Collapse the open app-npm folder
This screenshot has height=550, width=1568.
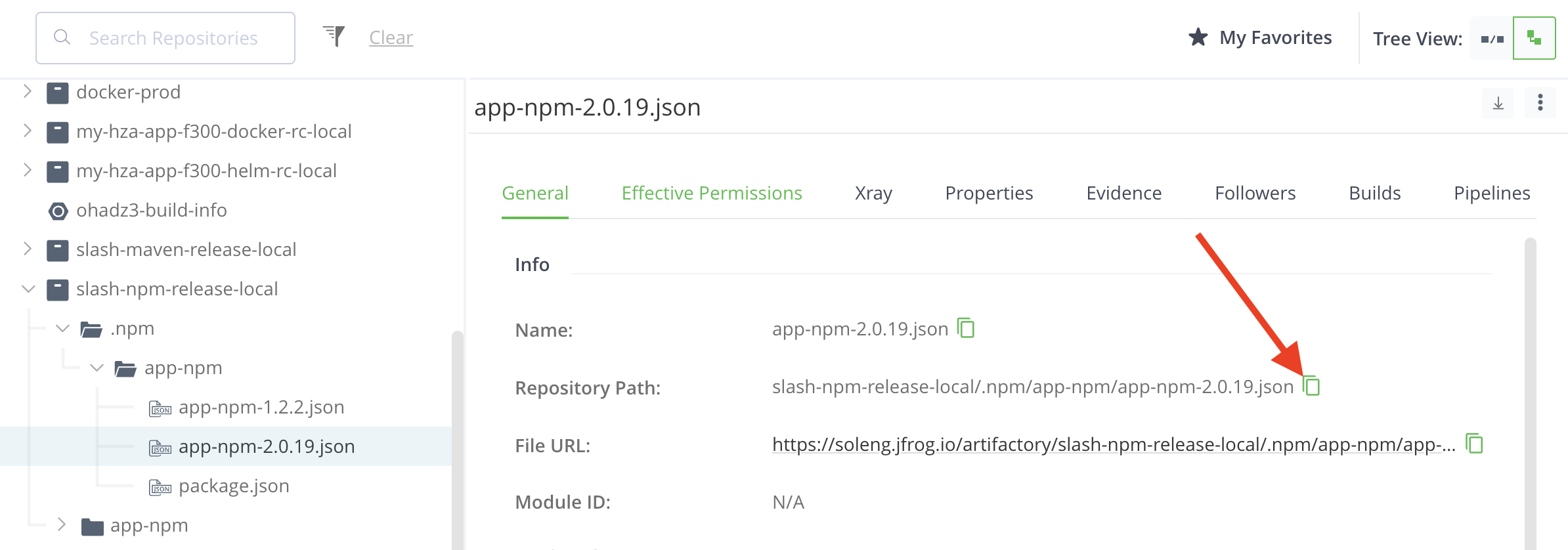click(x=97, y=368)
